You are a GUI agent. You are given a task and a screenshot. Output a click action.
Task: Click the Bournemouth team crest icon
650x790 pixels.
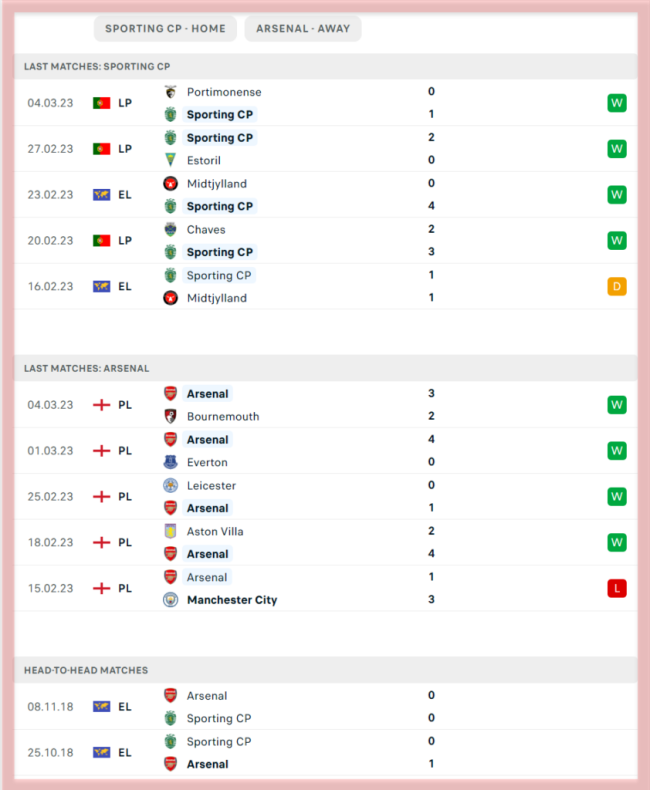pyautogui.click(x=170, y=417)
